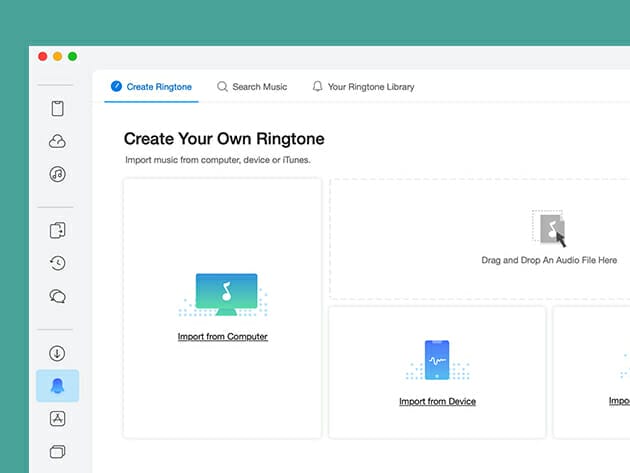Click the stacked windows icon in sidebar
This screenshot has height=473, width=630.
click(x=57, y=451)
